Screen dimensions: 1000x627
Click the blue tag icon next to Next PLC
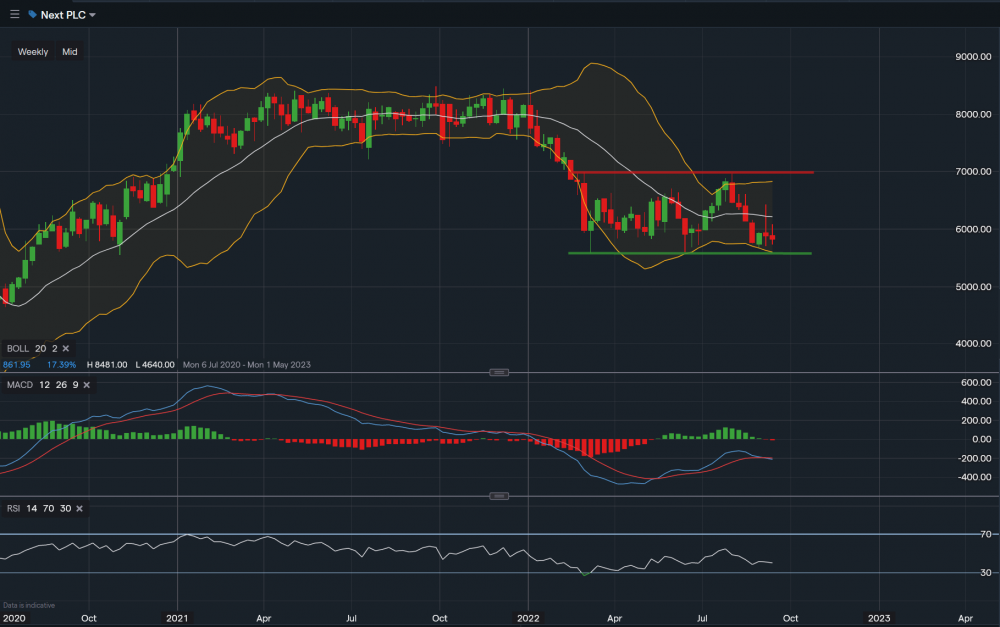pos(32,14)
